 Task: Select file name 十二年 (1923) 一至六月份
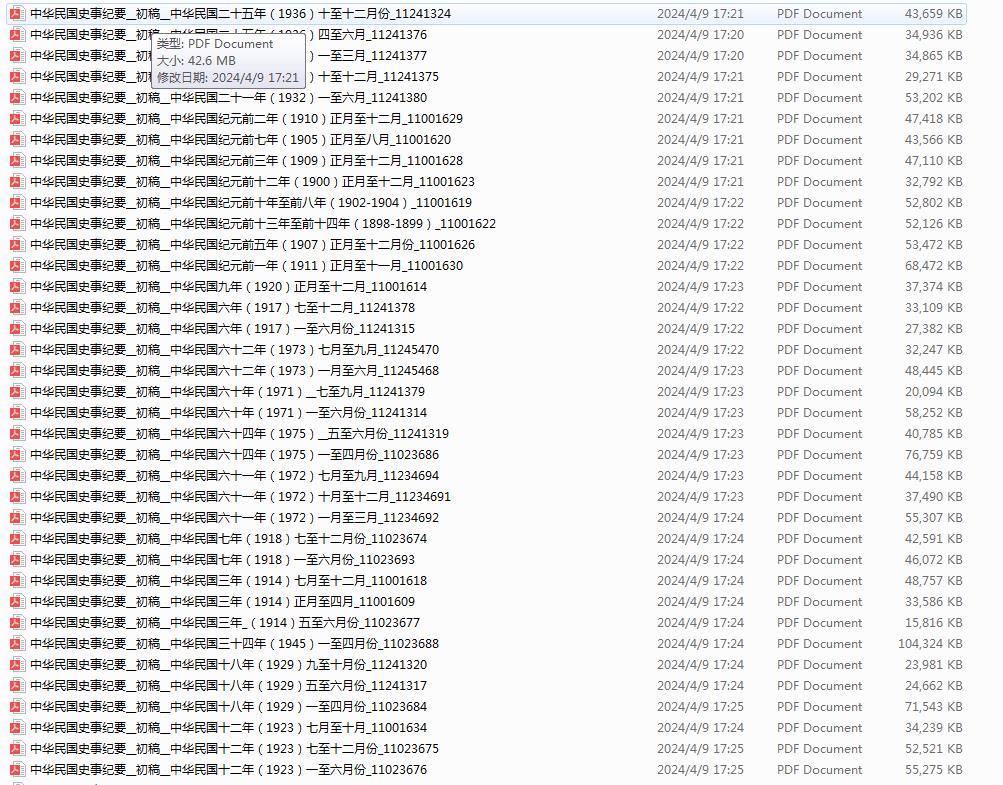[228, 770]
